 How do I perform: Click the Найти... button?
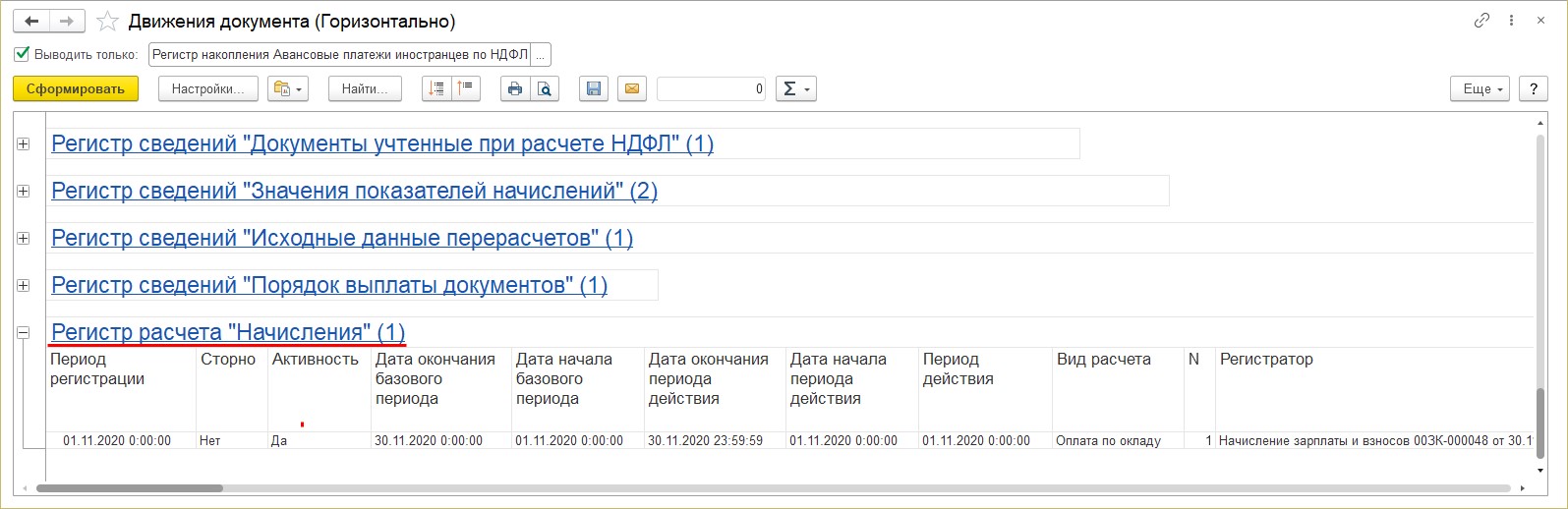pyautogui.click(x=365, y=88)
